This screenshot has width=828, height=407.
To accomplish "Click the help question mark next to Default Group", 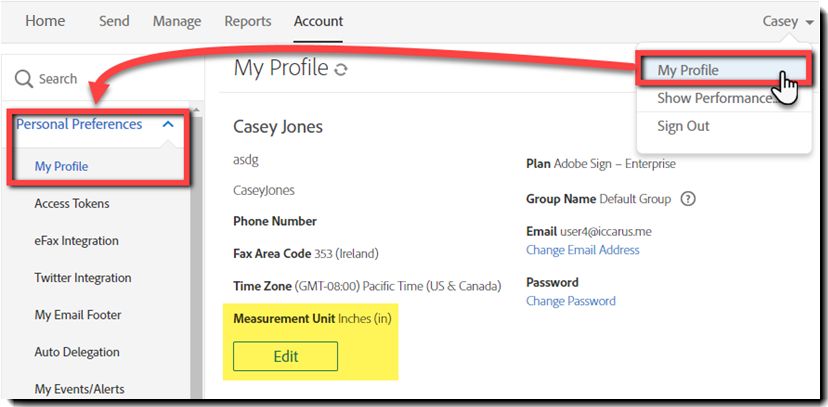I will (688, 200).
